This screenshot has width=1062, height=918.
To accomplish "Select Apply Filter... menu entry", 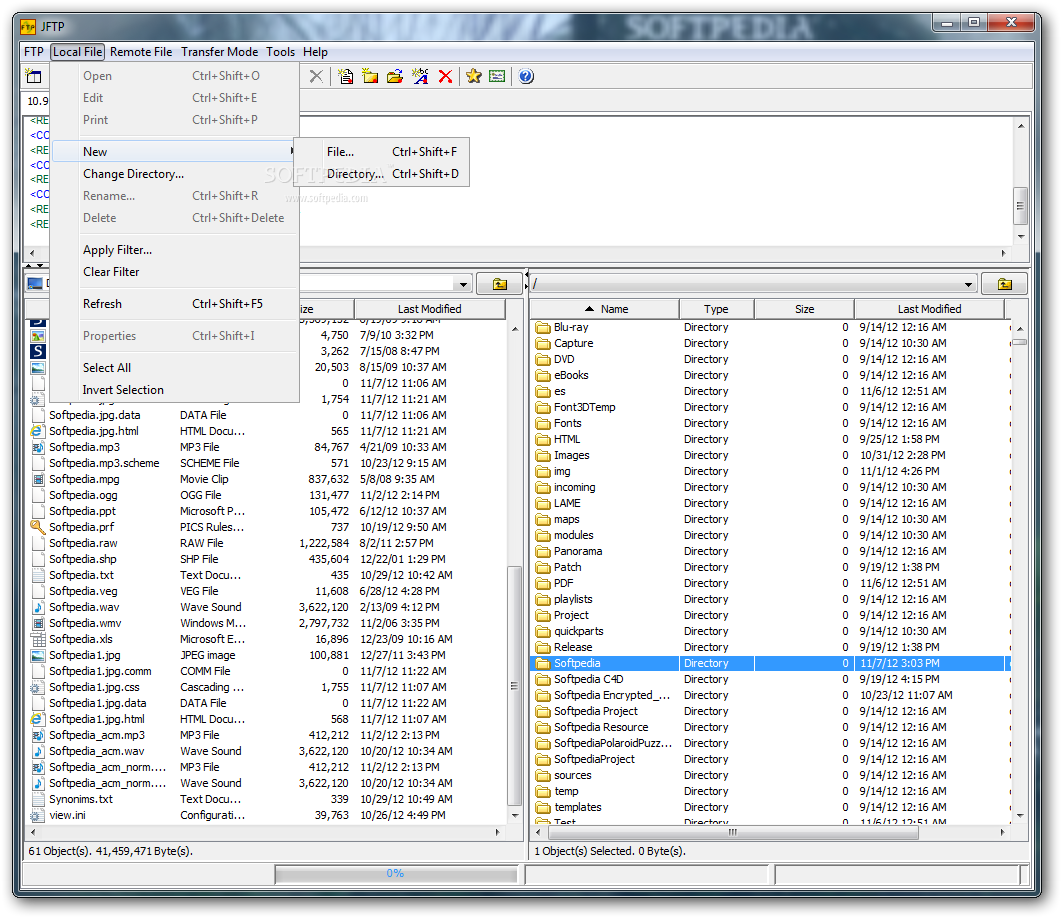I will tap(175, 250).
